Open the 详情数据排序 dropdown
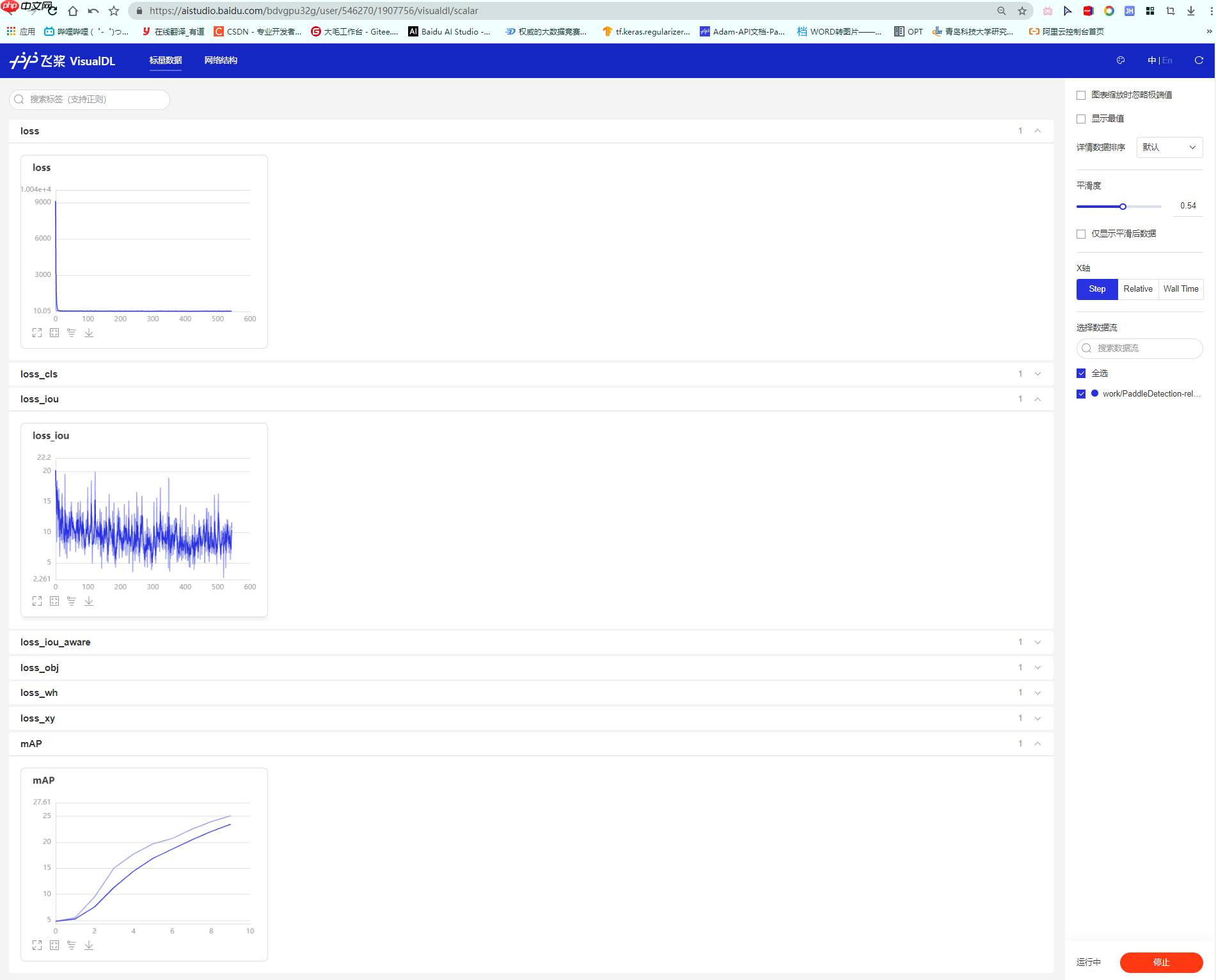Image resolution: width=1216 pixels, height=980 pixels. [1169, 148]
